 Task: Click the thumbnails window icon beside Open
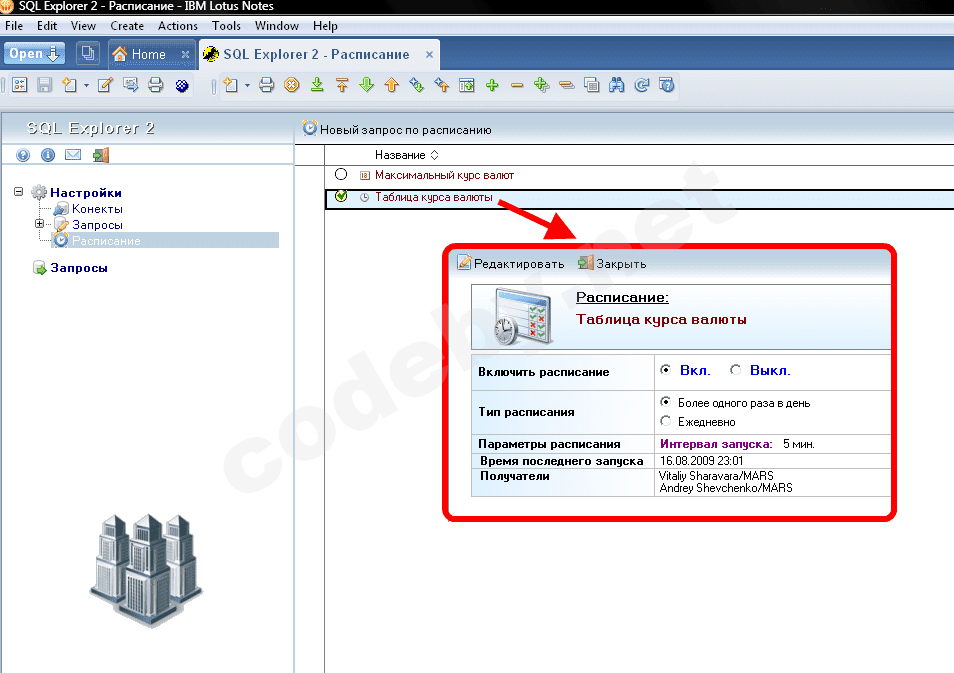pos(88,54)
